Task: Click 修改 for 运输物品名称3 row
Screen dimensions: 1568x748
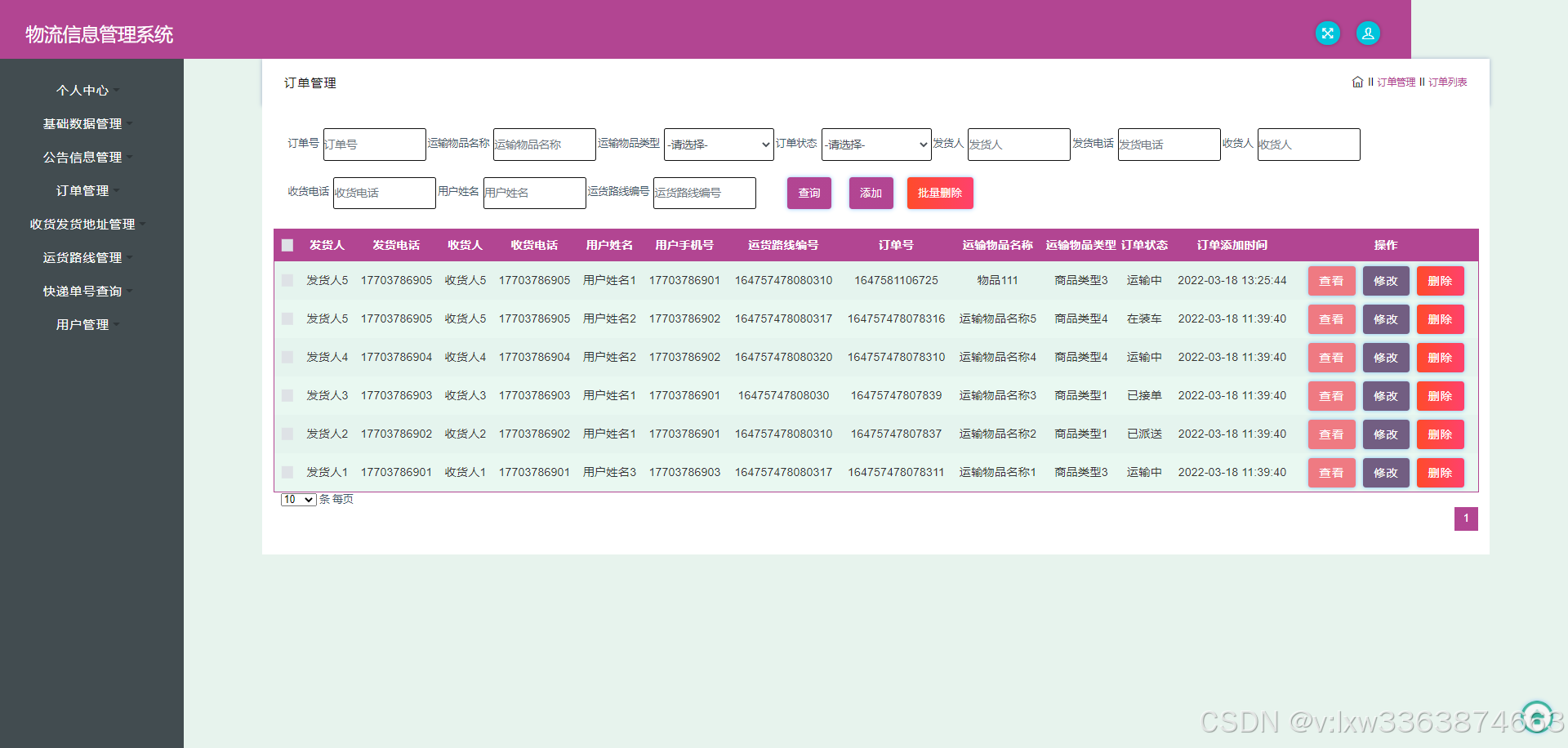Action: [1386, 396]
